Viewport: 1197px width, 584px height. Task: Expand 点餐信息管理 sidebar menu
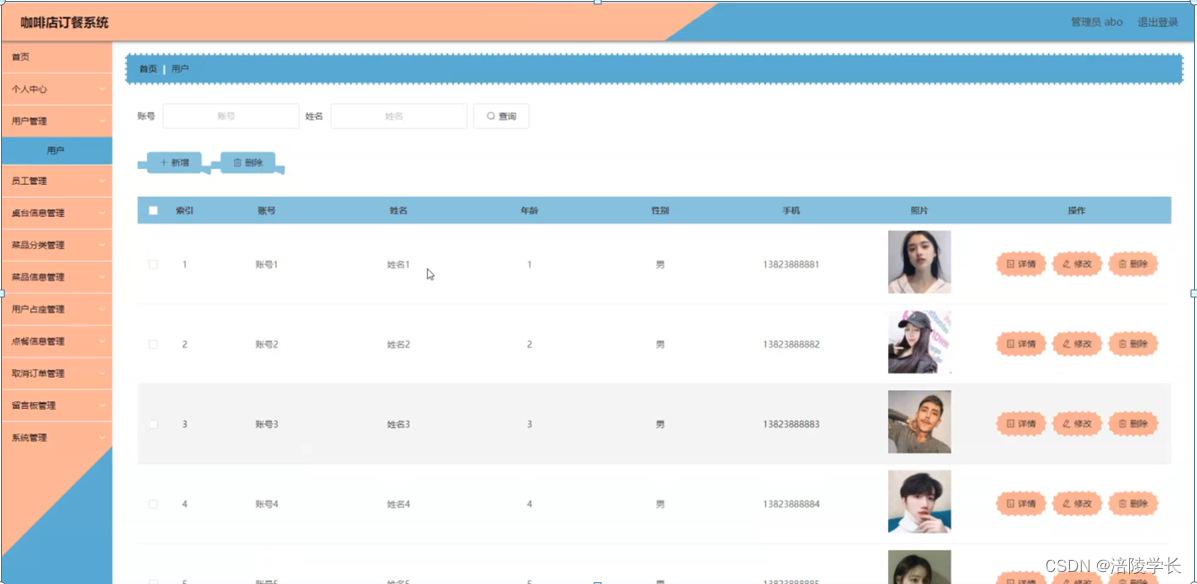56,341
